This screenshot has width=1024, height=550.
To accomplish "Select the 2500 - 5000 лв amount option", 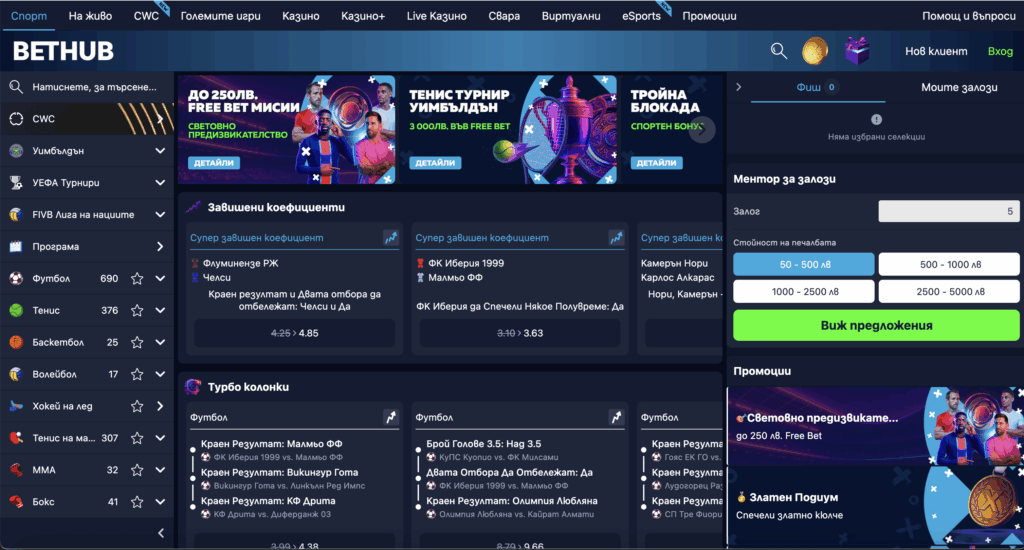I will click(948, 291).
